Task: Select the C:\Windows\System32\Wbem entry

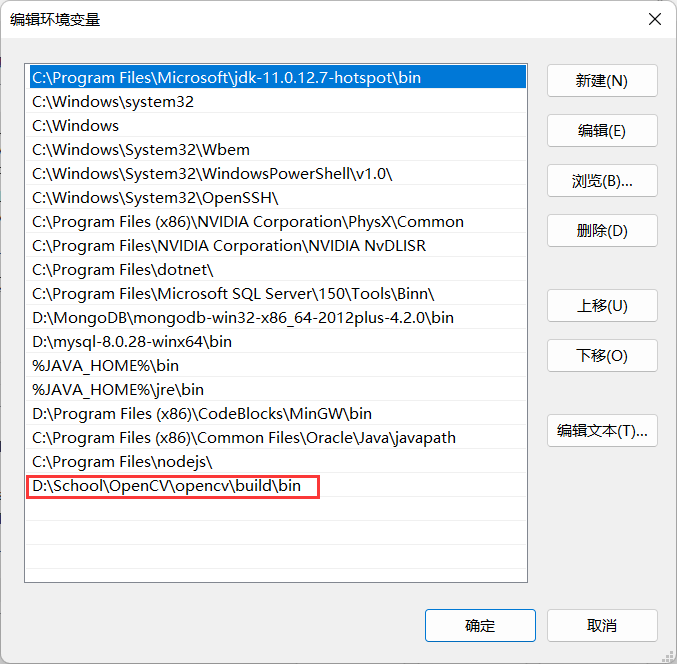Action: point(278,149)
